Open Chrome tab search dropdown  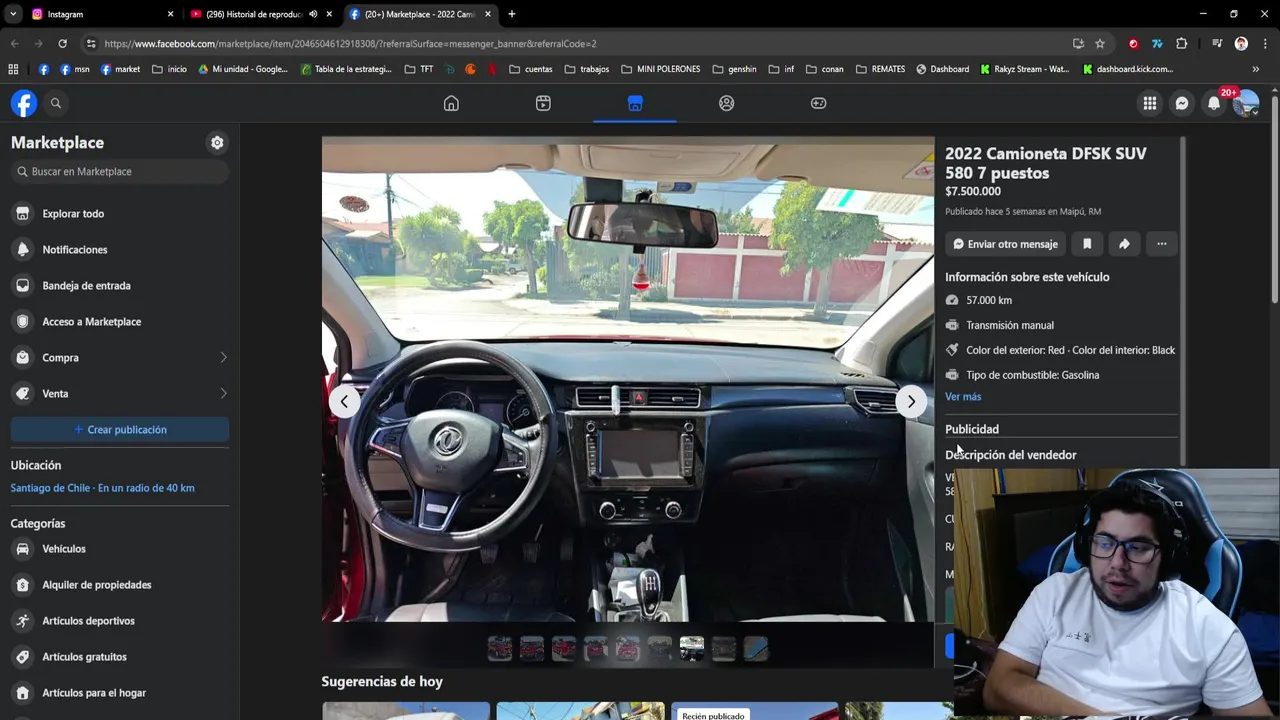tap(13, 14)
